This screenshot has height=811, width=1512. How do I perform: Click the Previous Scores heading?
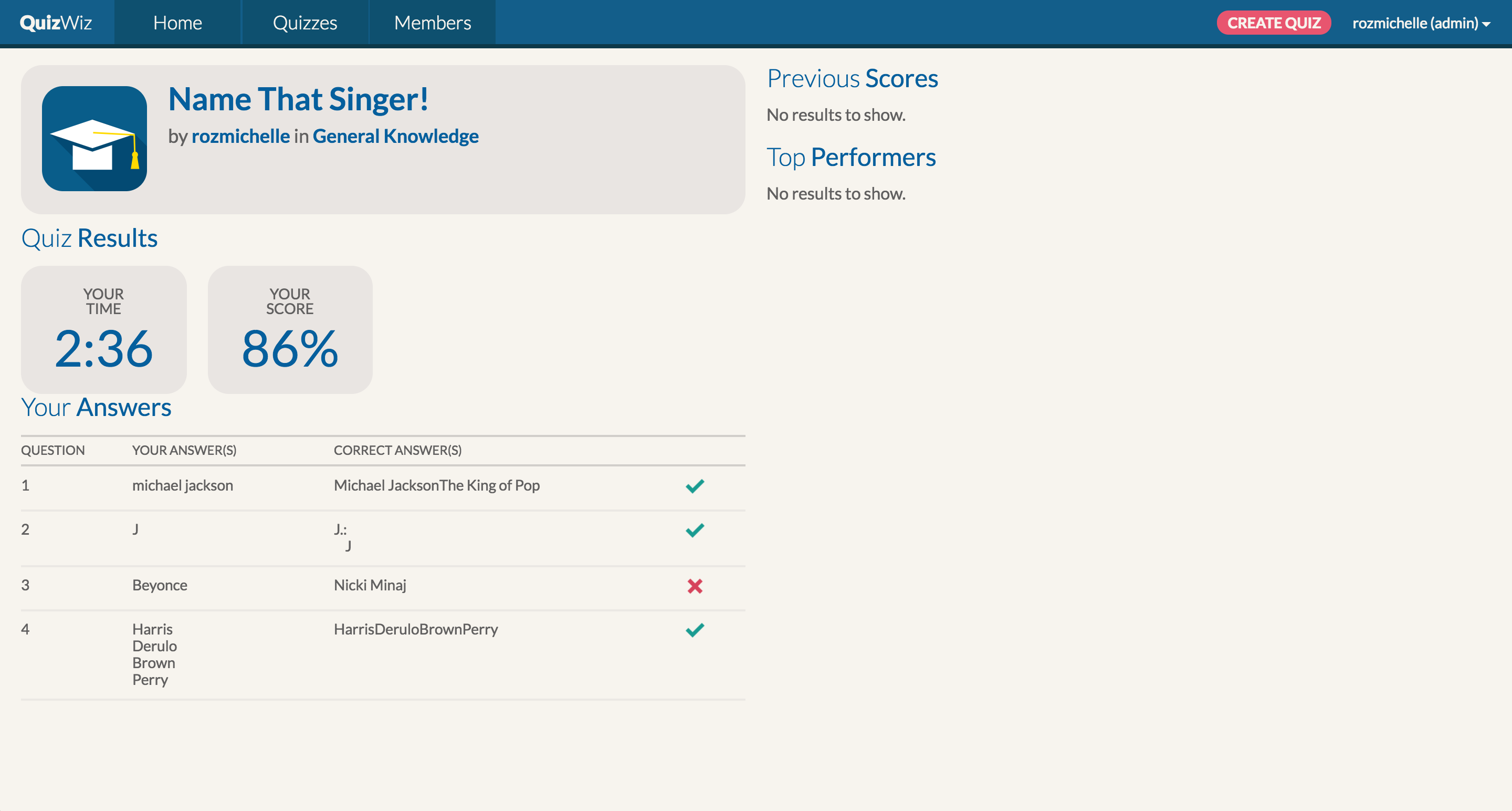[852, 79]
